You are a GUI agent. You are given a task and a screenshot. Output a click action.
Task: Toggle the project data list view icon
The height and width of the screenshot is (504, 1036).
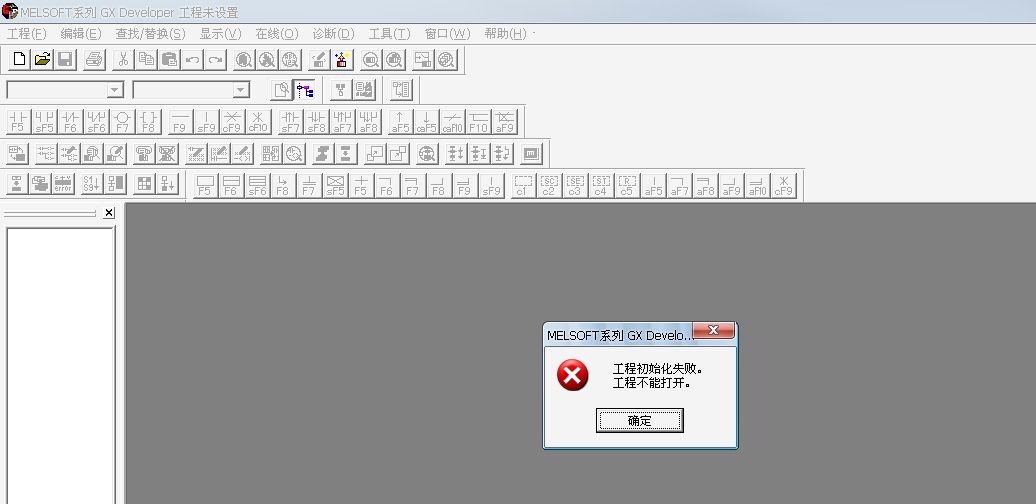pyautogui.click(x=304, y=90)
